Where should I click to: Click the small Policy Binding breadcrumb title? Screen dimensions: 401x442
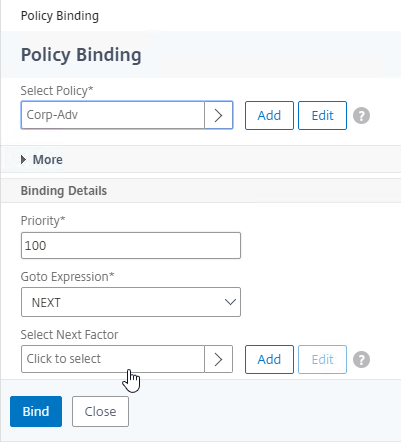click(60, 16)
